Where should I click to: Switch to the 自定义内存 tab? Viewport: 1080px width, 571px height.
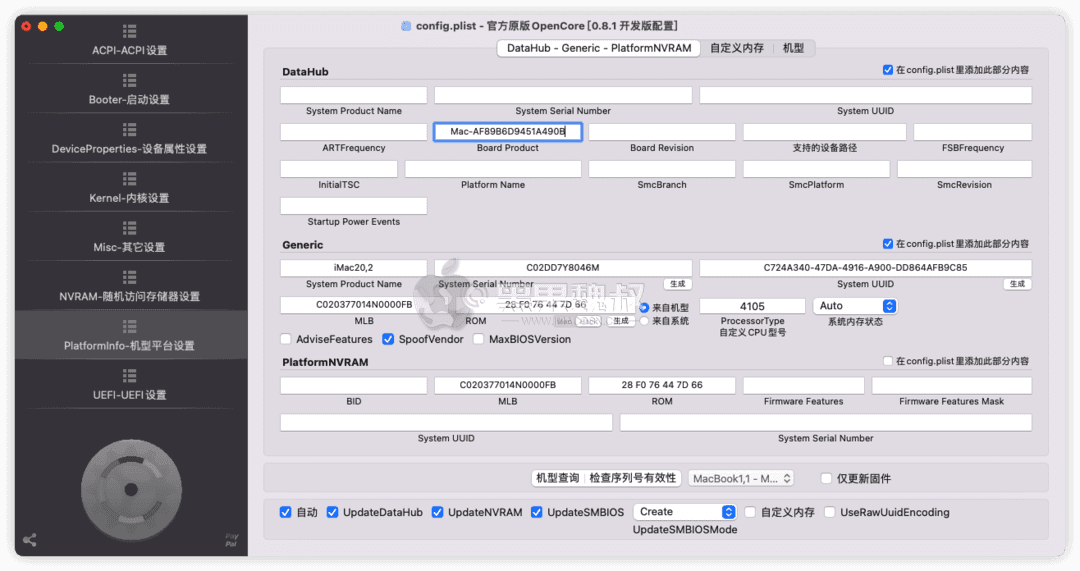click(737, 48)
